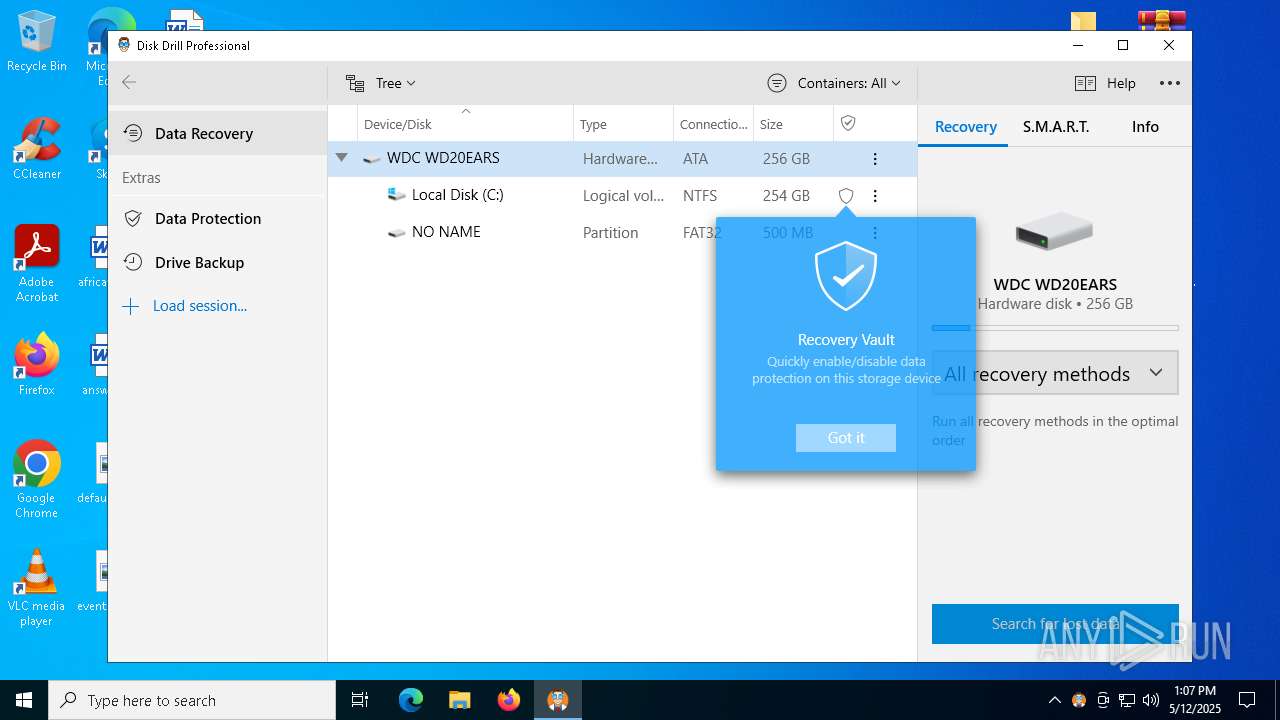Launch Microsoft Edge from the taskbar

point(410,700)
